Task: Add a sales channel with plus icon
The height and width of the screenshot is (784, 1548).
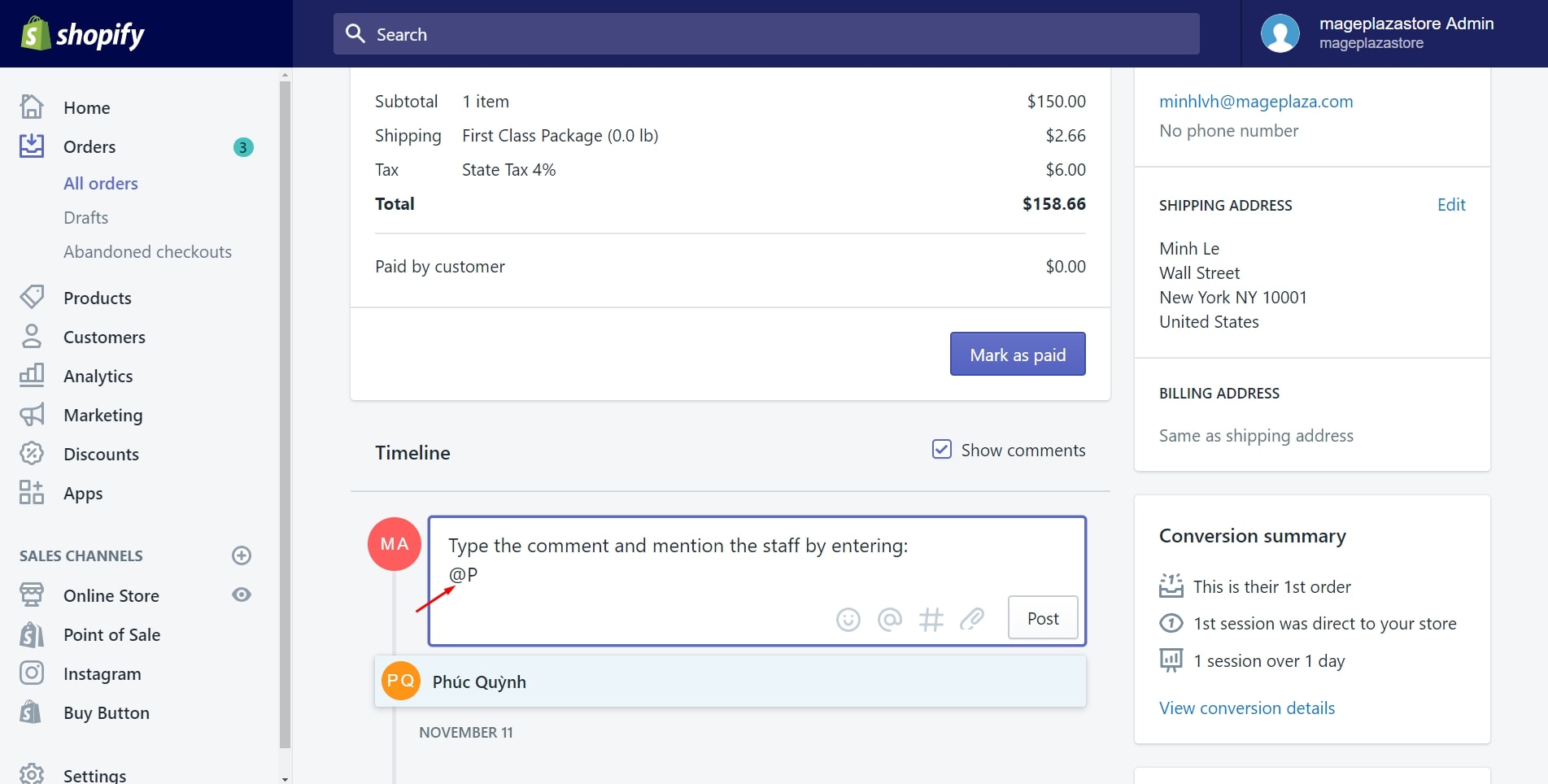Action: [x=242, y=555]
